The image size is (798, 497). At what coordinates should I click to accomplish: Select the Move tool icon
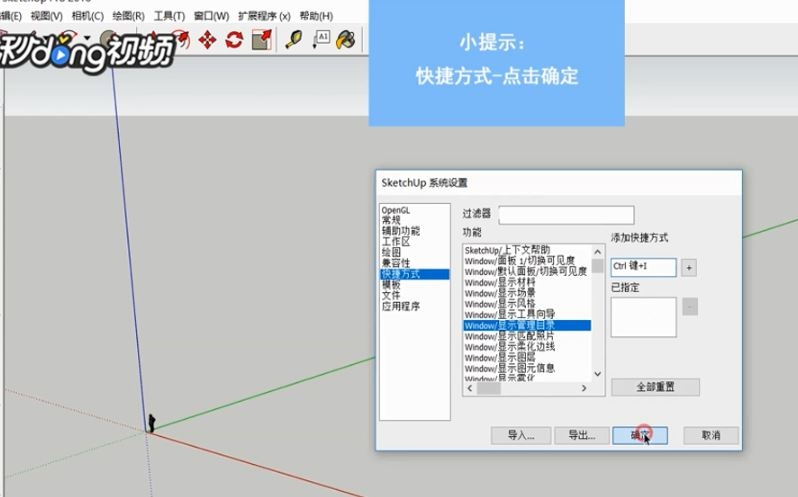pos(208,39)
